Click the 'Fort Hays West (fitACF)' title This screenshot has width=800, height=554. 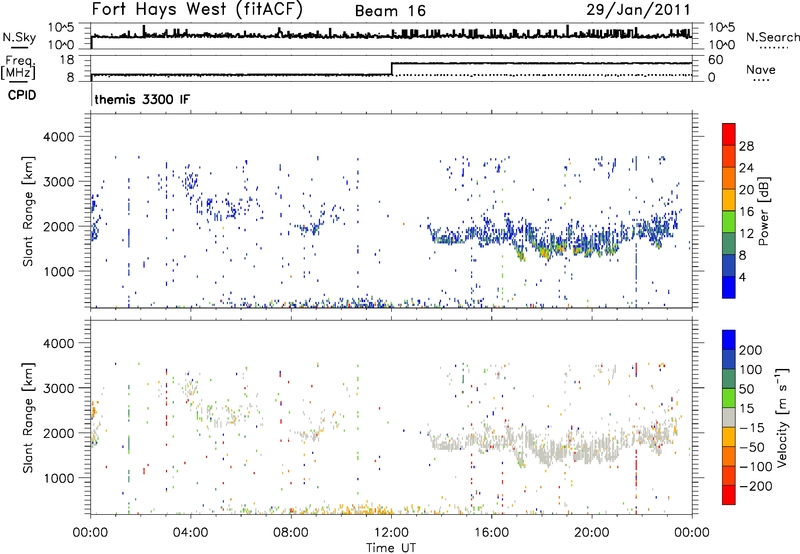coord(197,9)
